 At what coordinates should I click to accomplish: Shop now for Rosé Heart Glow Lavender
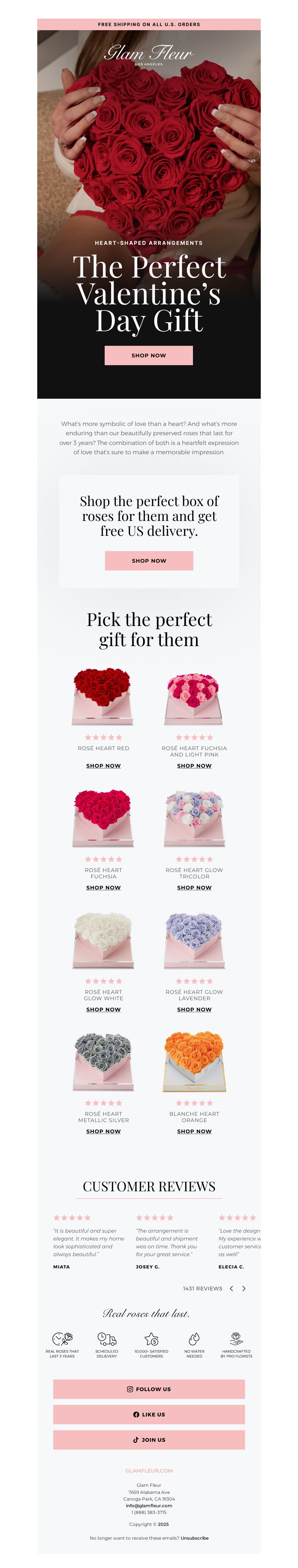194,1009
